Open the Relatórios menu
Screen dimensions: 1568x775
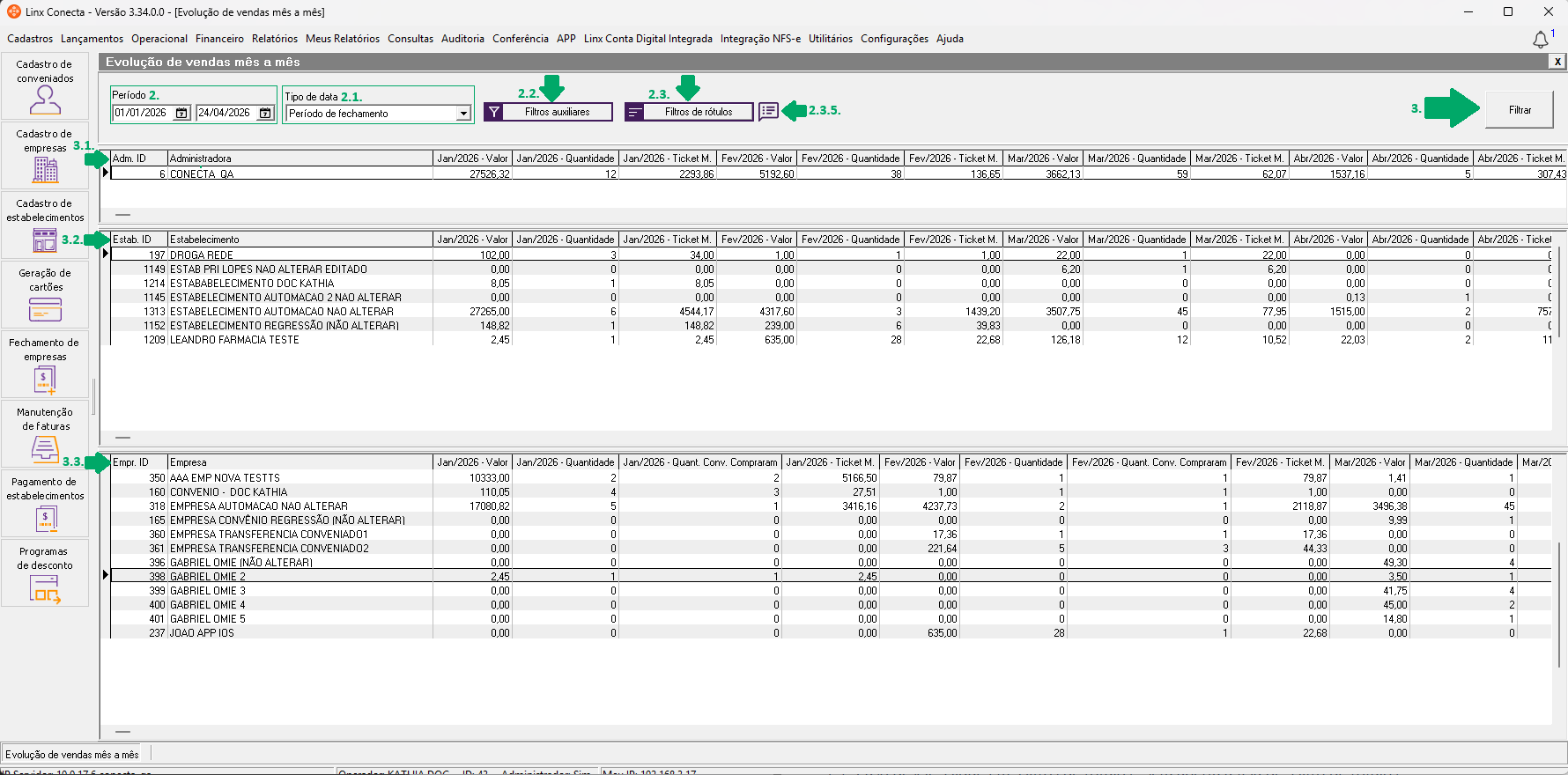275,39
